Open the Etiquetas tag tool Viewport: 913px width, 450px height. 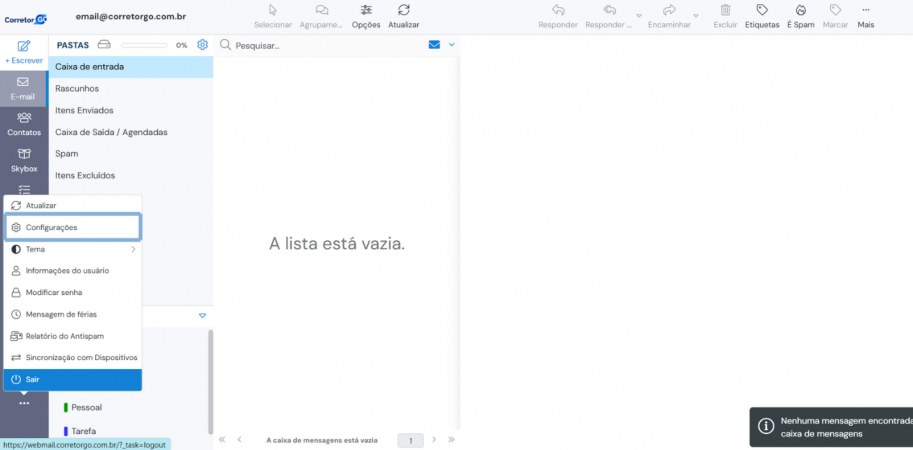point(762,16)
